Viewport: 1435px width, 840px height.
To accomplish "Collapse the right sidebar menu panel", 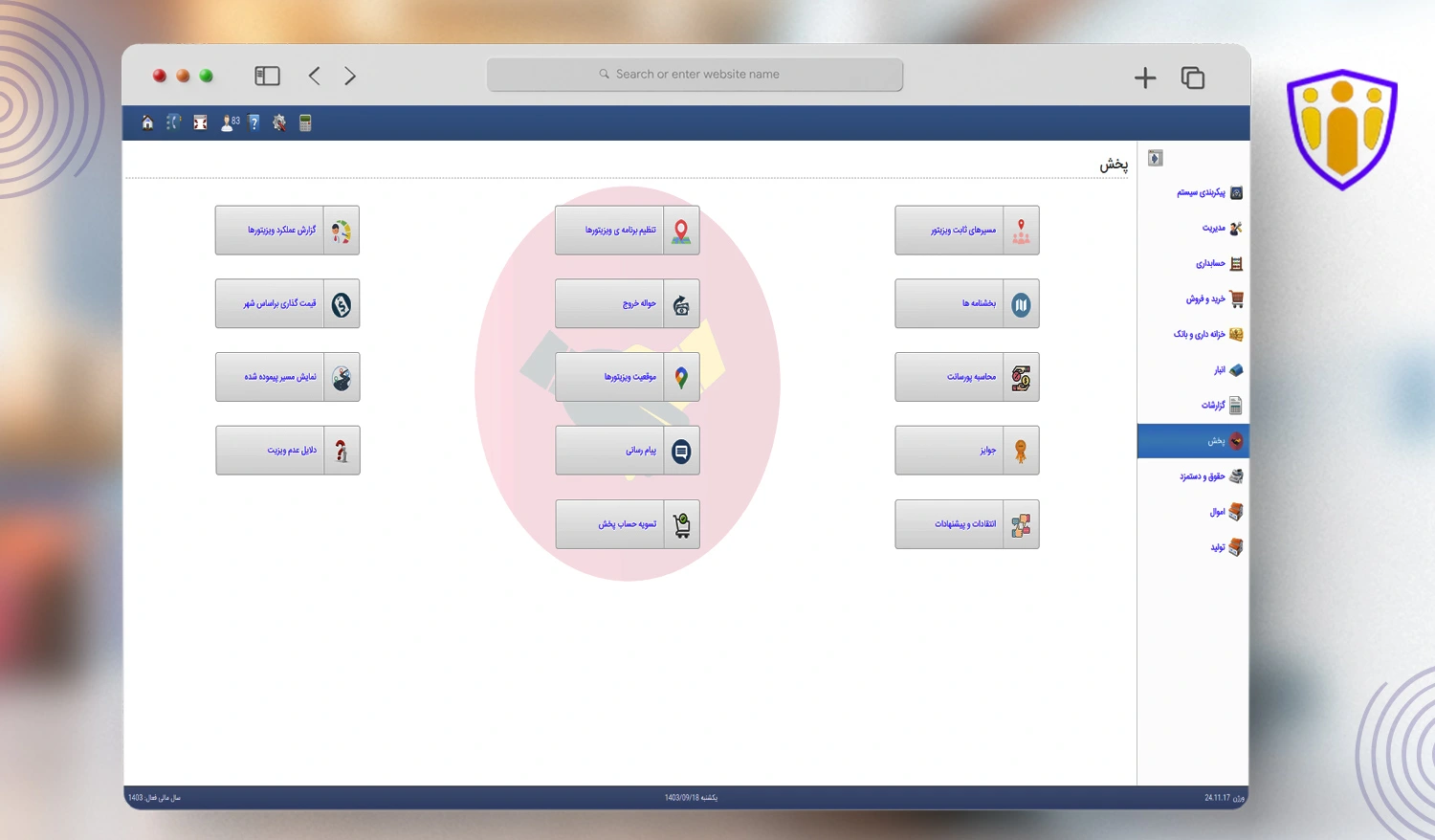I will [x=1155, y=158].
